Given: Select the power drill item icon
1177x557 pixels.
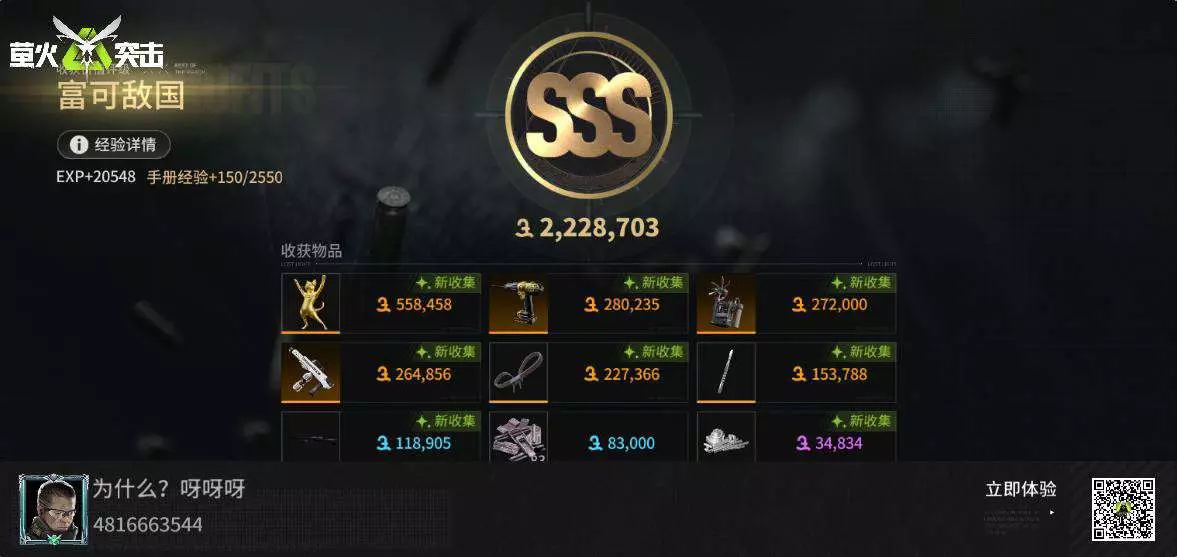Looking at the screenshot, I should tap(518, 303).
